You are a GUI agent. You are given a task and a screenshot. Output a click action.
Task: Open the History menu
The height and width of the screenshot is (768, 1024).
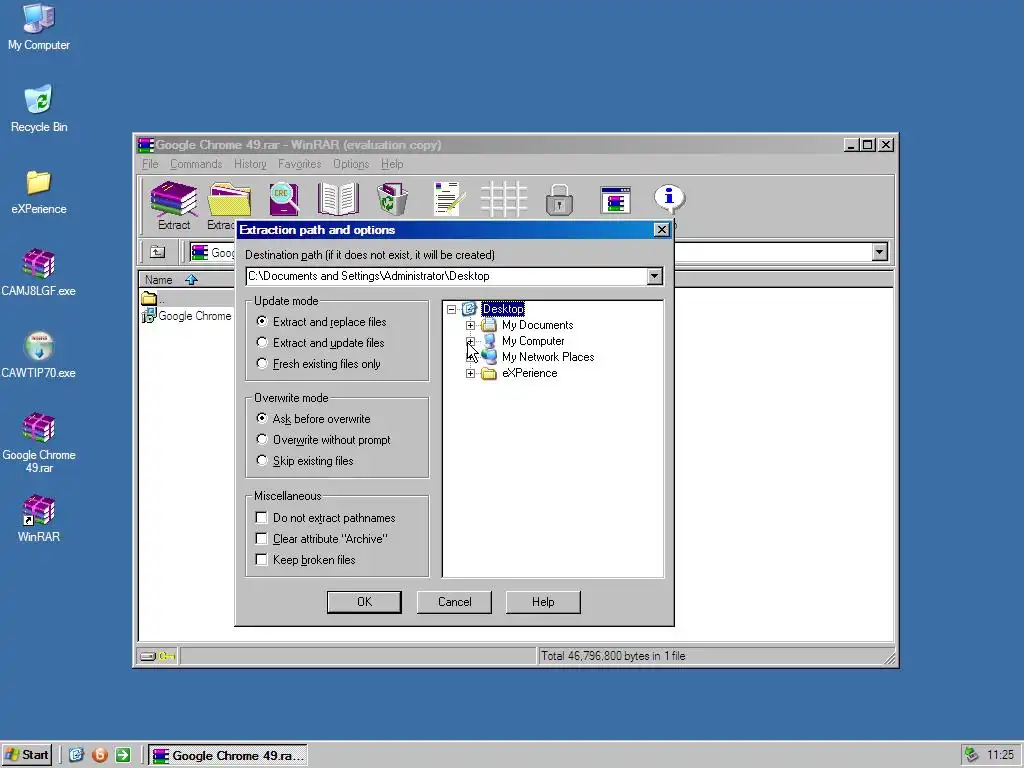tap(250, 164)
